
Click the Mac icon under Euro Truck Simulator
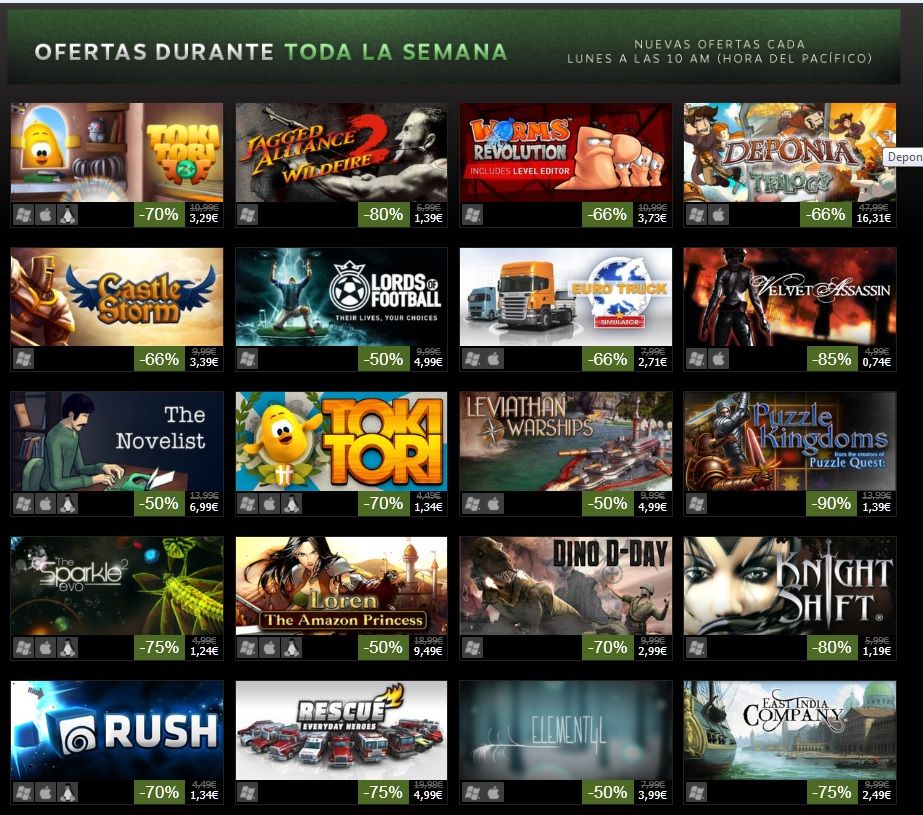coord(494,359)
